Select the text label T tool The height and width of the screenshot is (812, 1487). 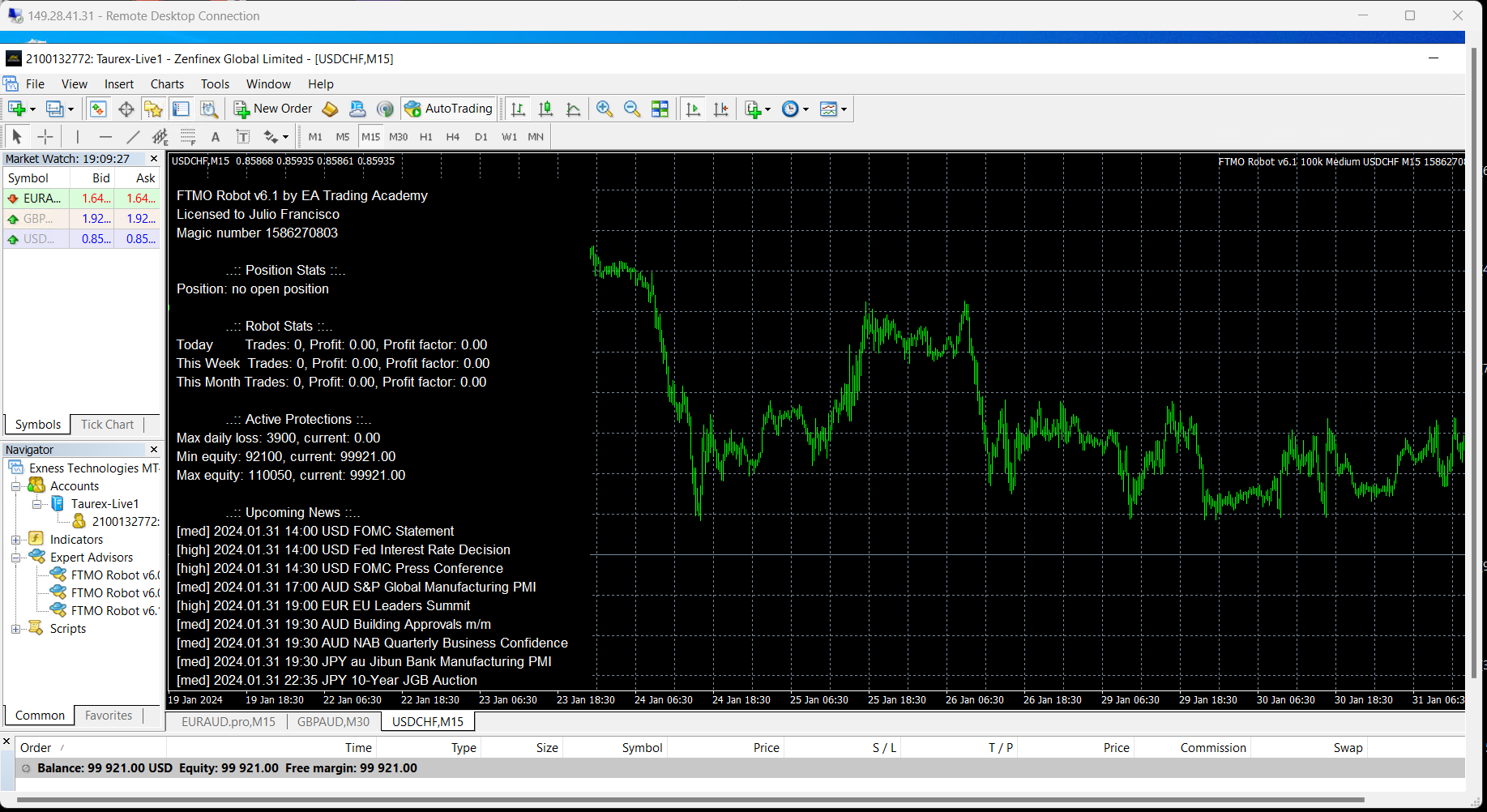(x=243, y=137)
